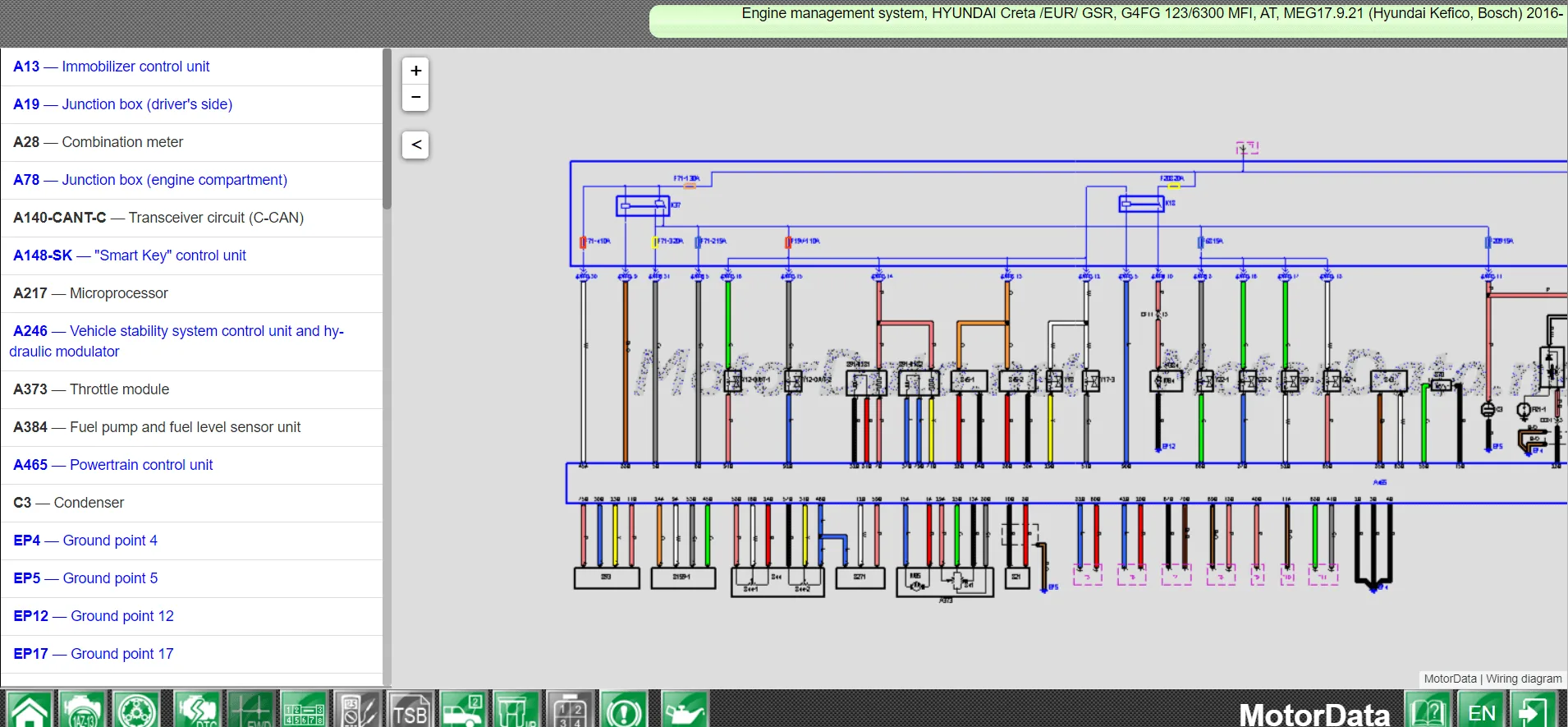1568x727 pixels.
Task: Open the DTC engine fault codes icon
Action: (x=196, y=709)
